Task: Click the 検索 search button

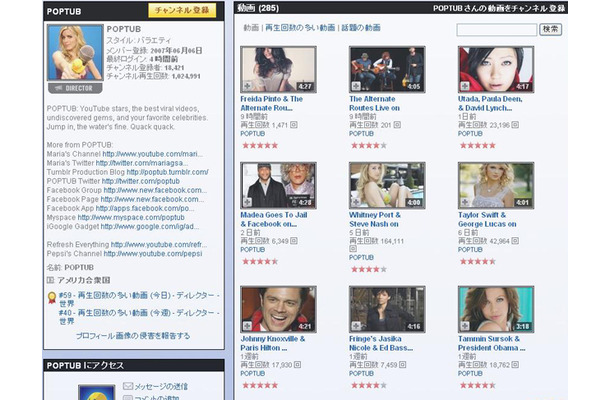Action: 550,29
